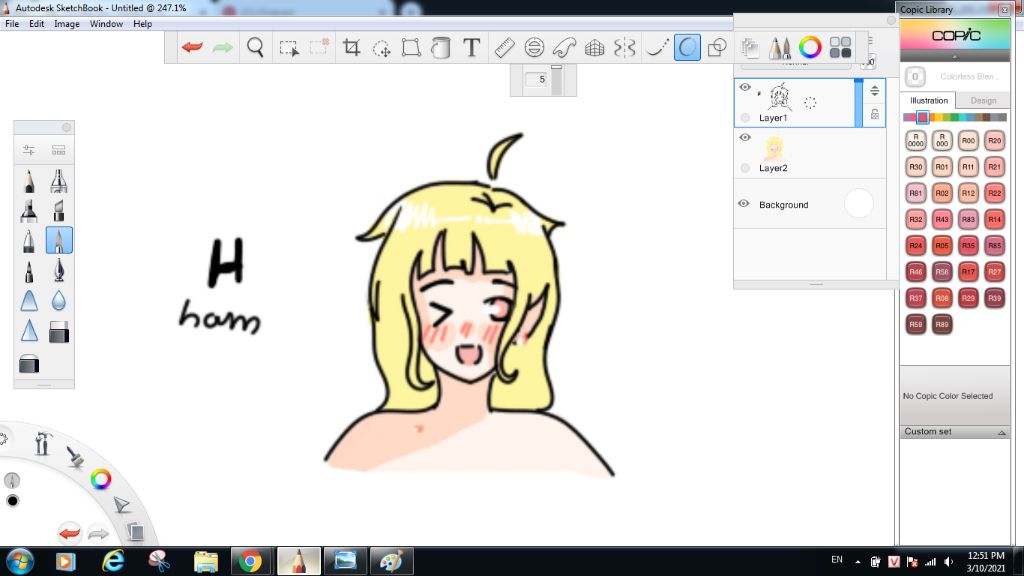Hide the Background layer with its eye
The image size is (1024, 576).
pos(743,203)
